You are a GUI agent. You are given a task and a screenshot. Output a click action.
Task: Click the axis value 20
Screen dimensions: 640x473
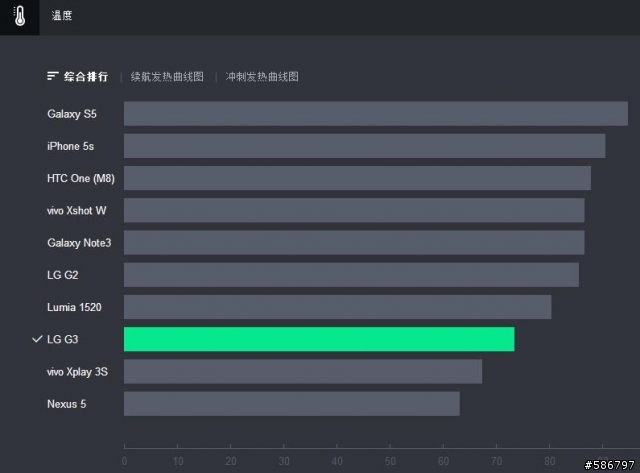point(231,461)
